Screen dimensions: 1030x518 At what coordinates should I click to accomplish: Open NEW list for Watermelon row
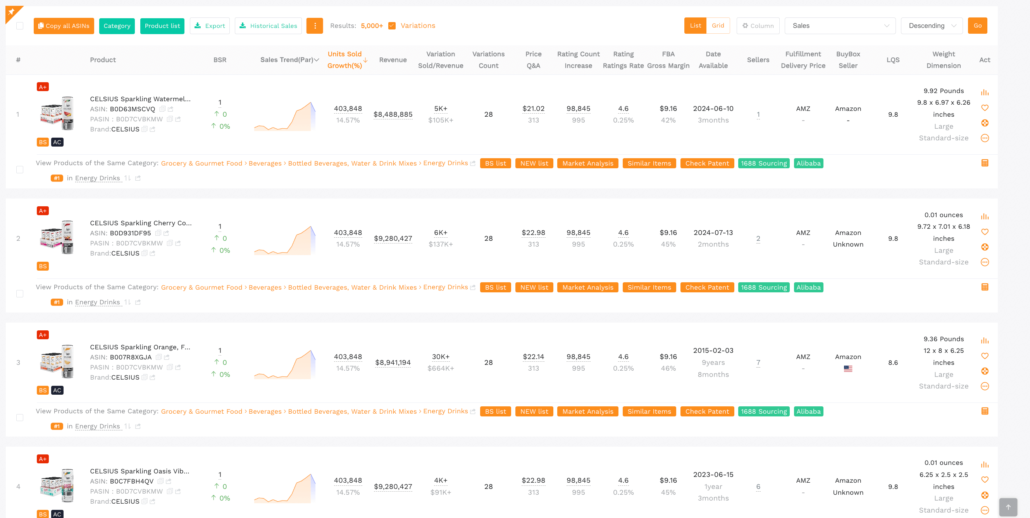point(534,163)
